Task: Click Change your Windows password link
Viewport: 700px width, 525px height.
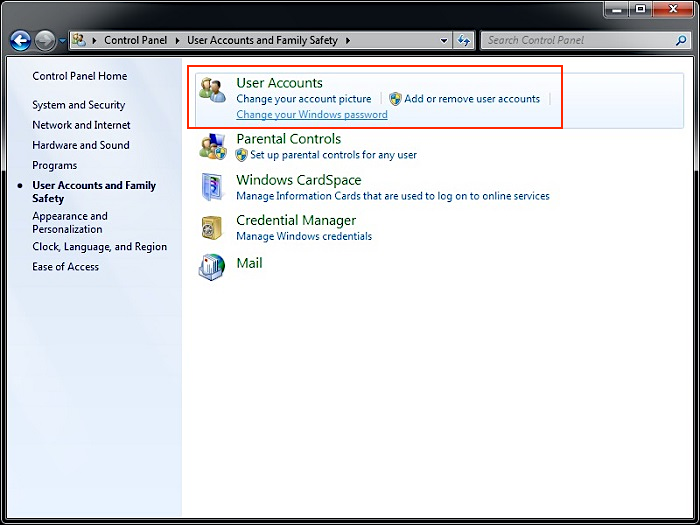Action: click(x=312, y=115)
